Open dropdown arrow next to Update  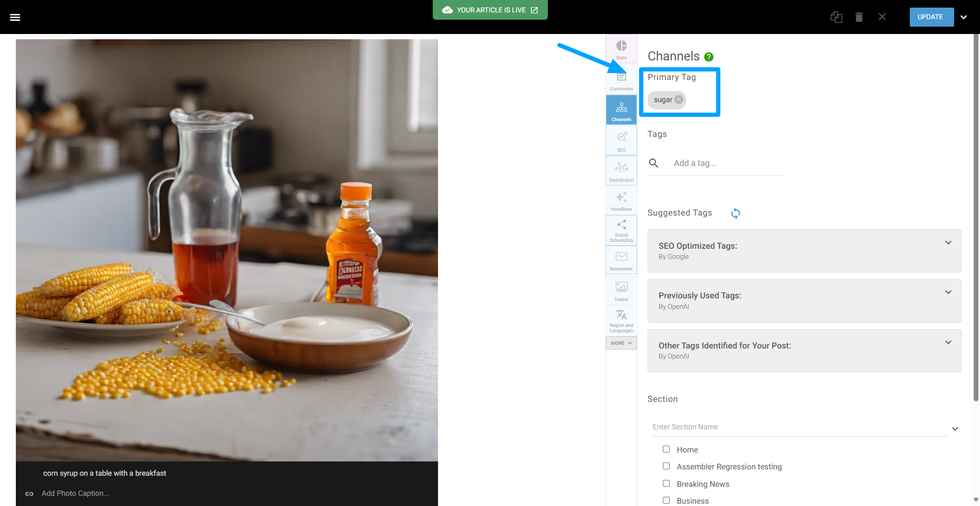tap(964, 17)
